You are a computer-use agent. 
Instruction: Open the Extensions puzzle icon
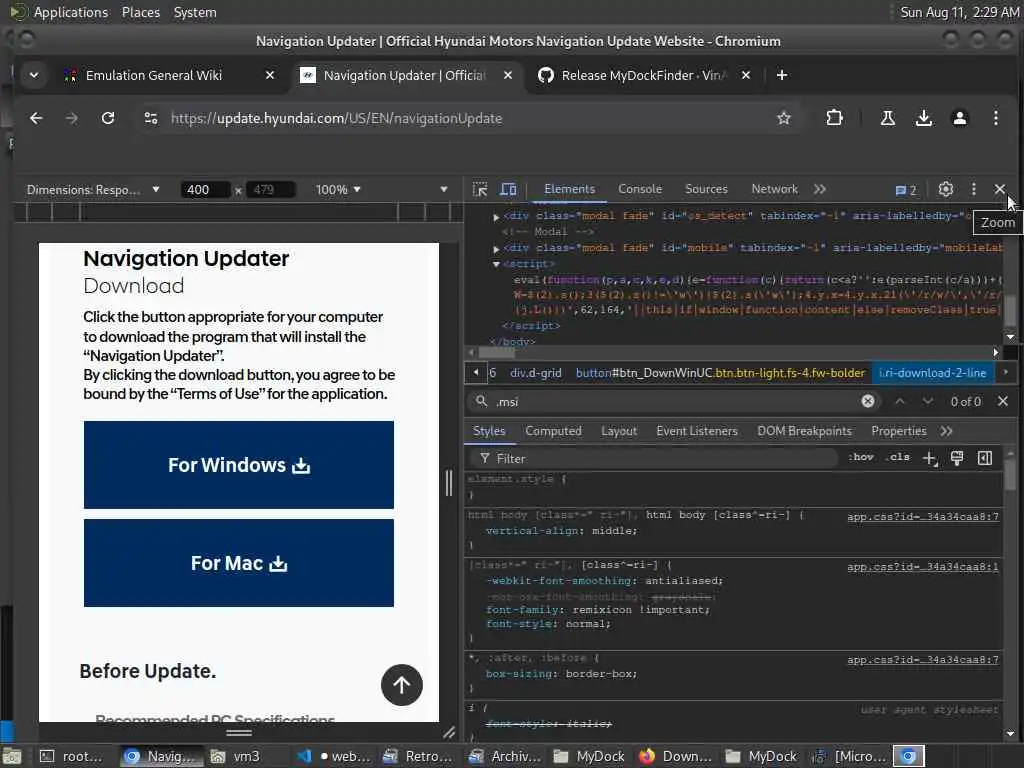coord(834,118)
